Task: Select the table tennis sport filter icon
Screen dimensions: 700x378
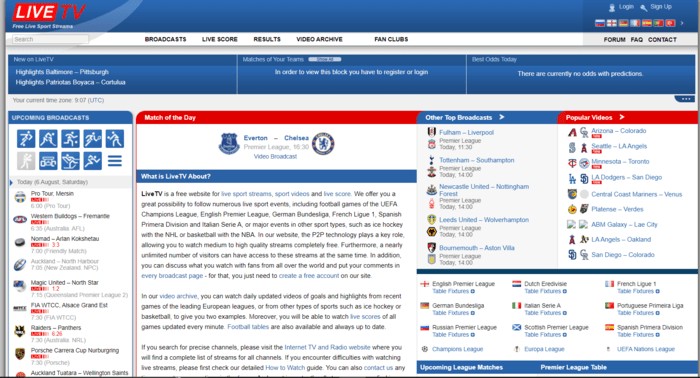Action: 115,138
